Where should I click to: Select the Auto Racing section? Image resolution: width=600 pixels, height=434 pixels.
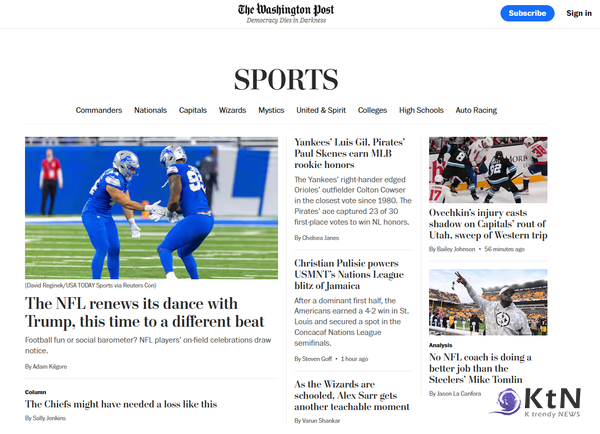click(x=476, y=110)
